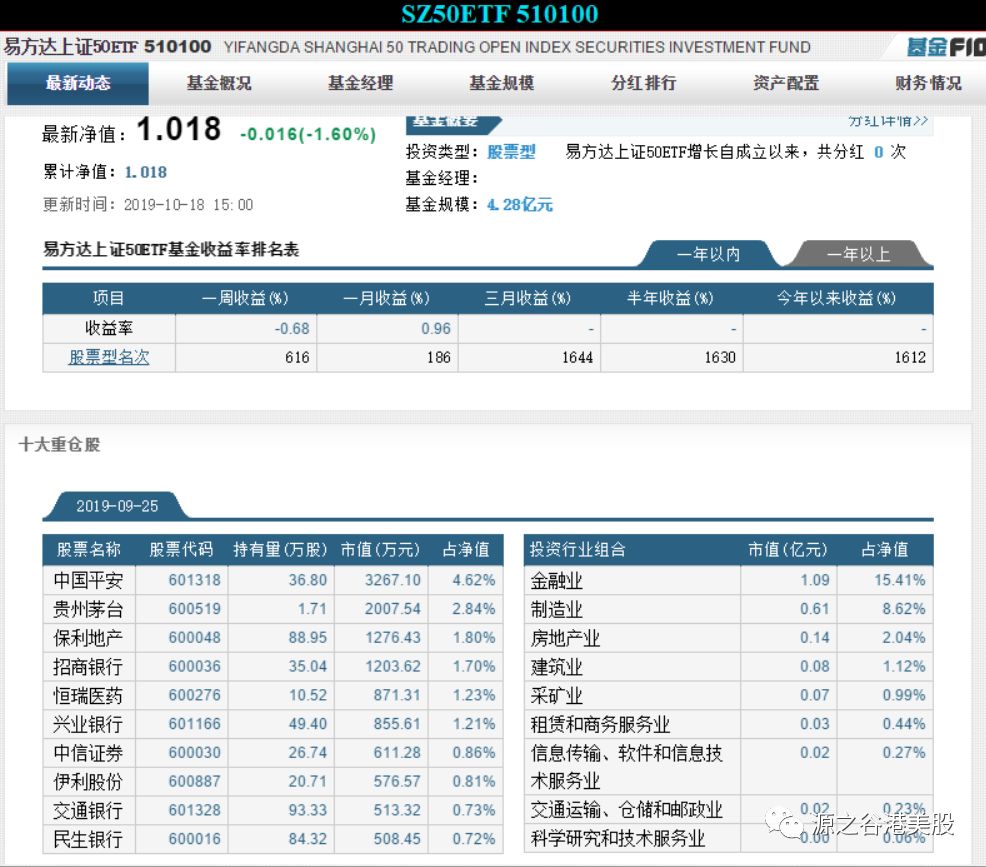Open the 最新动态 tab
Viewport: 986px width, 867px height.
(x=78, y=83)
